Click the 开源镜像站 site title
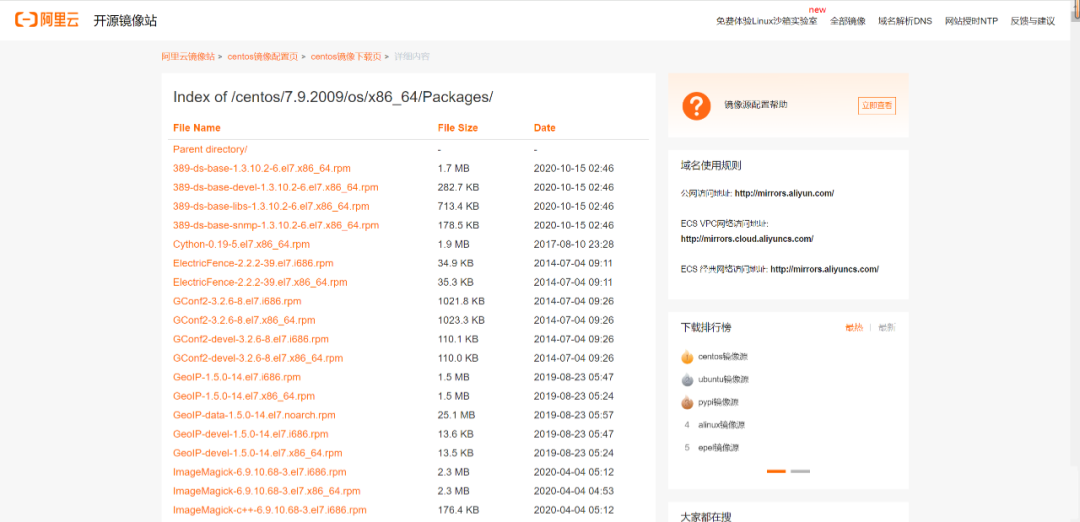Image resolution: width=1080 pixels, height=522 pixels. coord(125,21)
